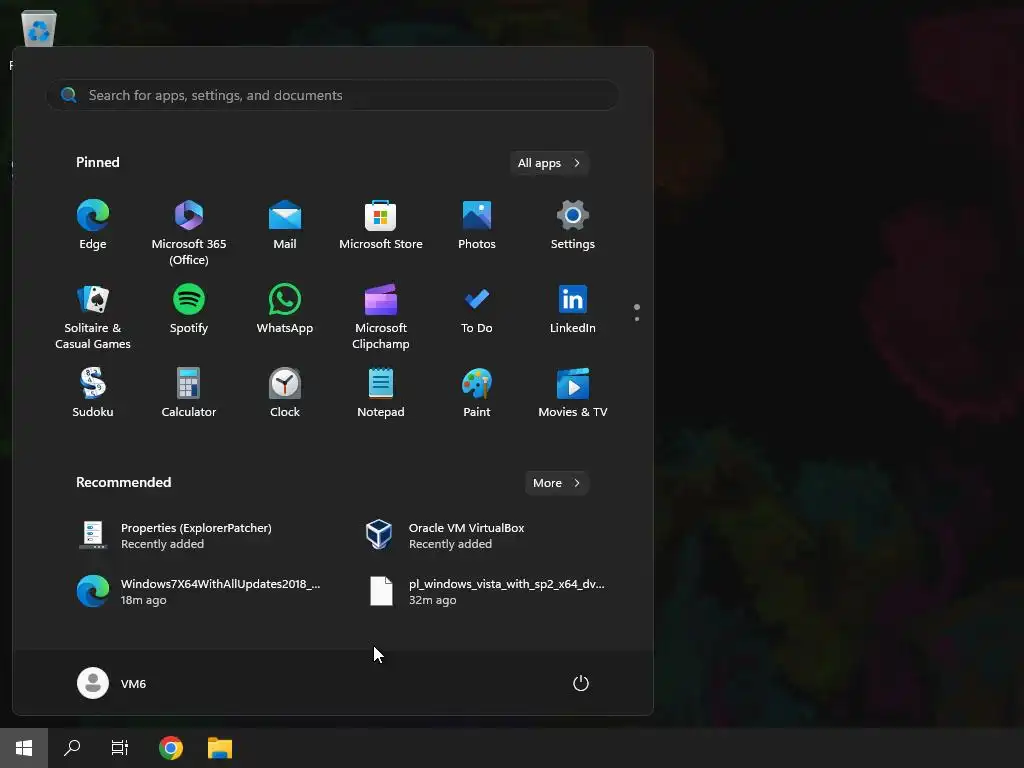Click the Windows Start button on taskbar
The width and height of the screenshot is (1024, 768).
coord(24,748)
